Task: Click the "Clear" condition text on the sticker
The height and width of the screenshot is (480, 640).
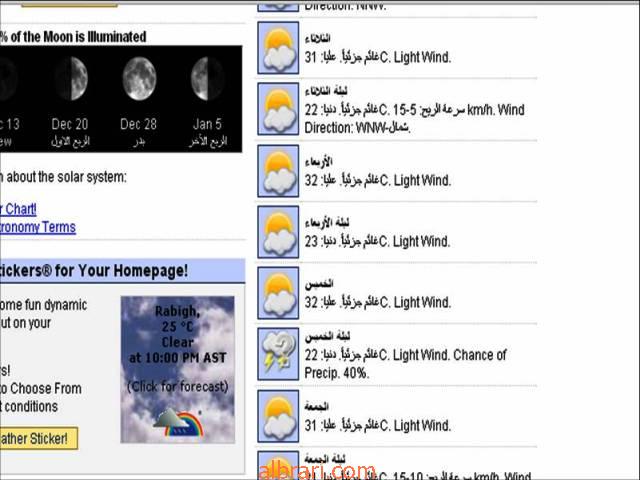Action: (178, 342)
